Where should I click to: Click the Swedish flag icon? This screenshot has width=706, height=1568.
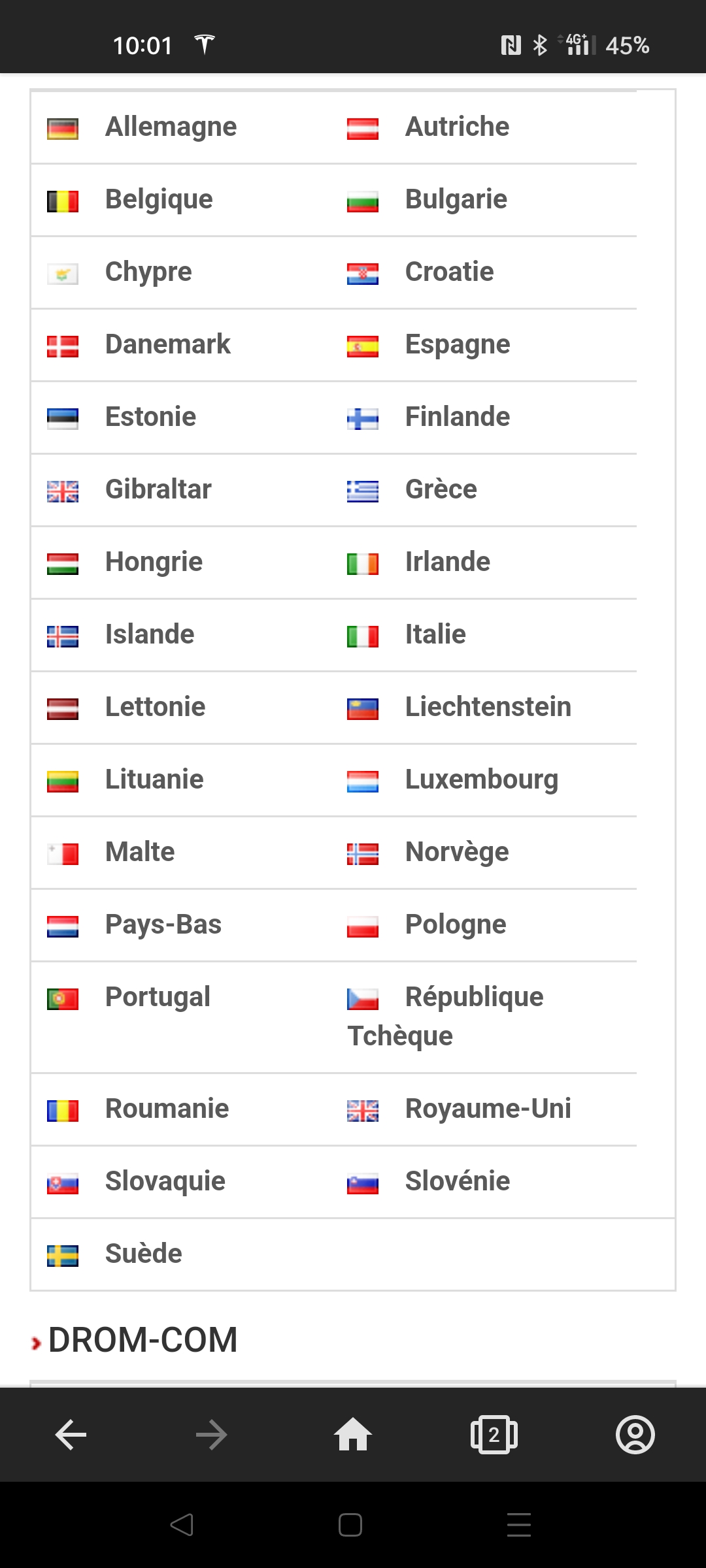pyautogui.click(x=63, y=1256)
